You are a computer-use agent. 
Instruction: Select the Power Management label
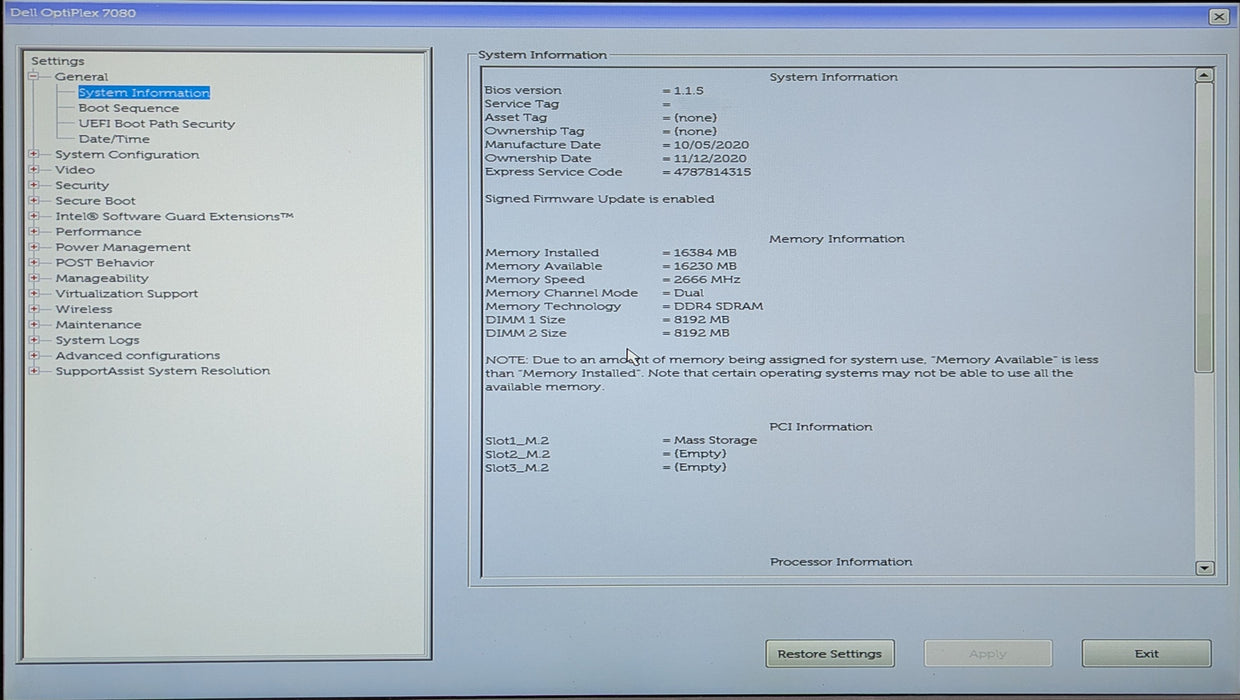point(123,248)
